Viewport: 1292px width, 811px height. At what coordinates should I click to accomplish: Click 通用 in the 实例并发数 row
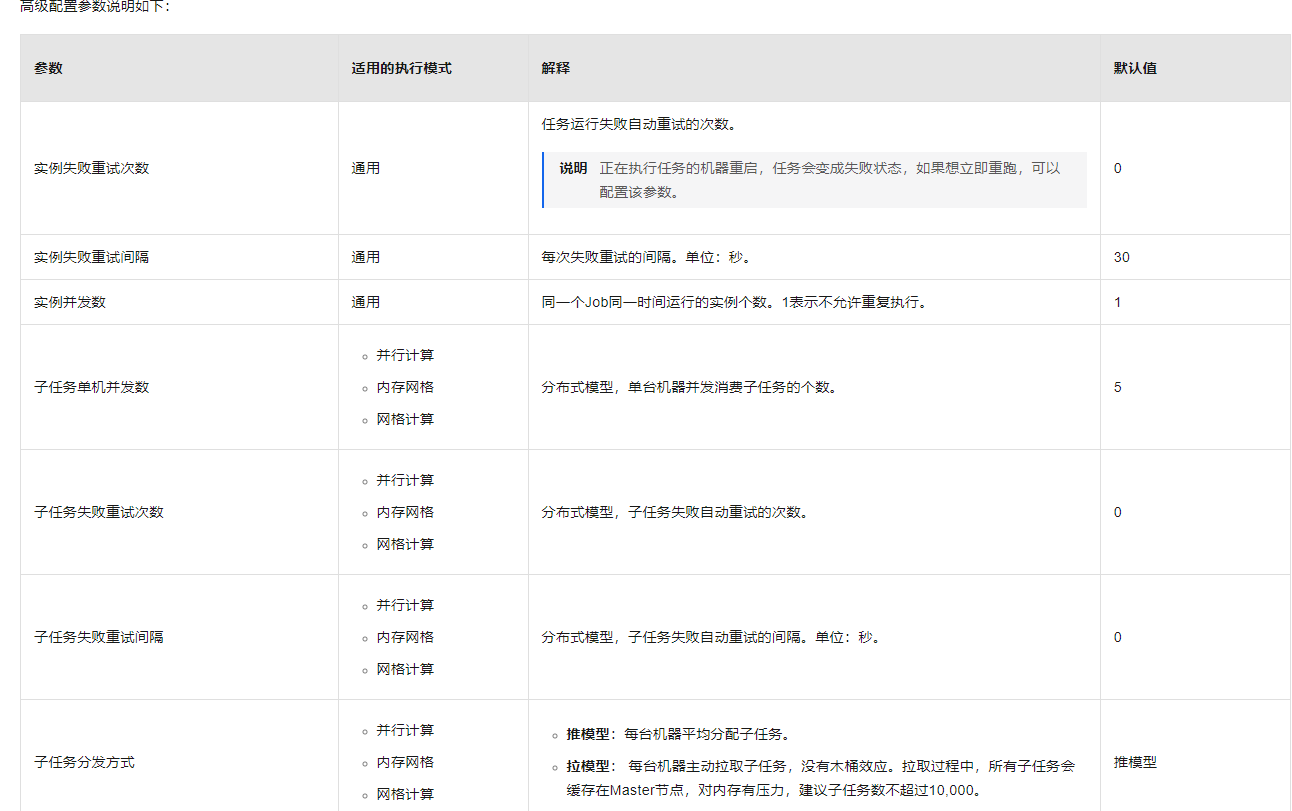coord(366,302)
